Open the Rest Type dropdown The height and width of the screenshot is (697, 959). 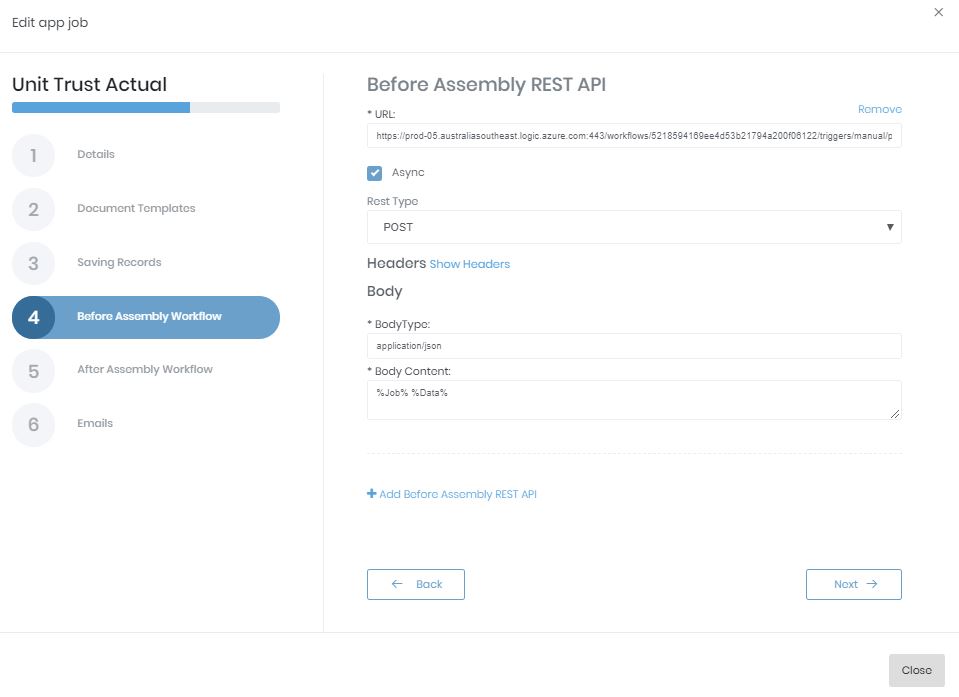[632, 227]
